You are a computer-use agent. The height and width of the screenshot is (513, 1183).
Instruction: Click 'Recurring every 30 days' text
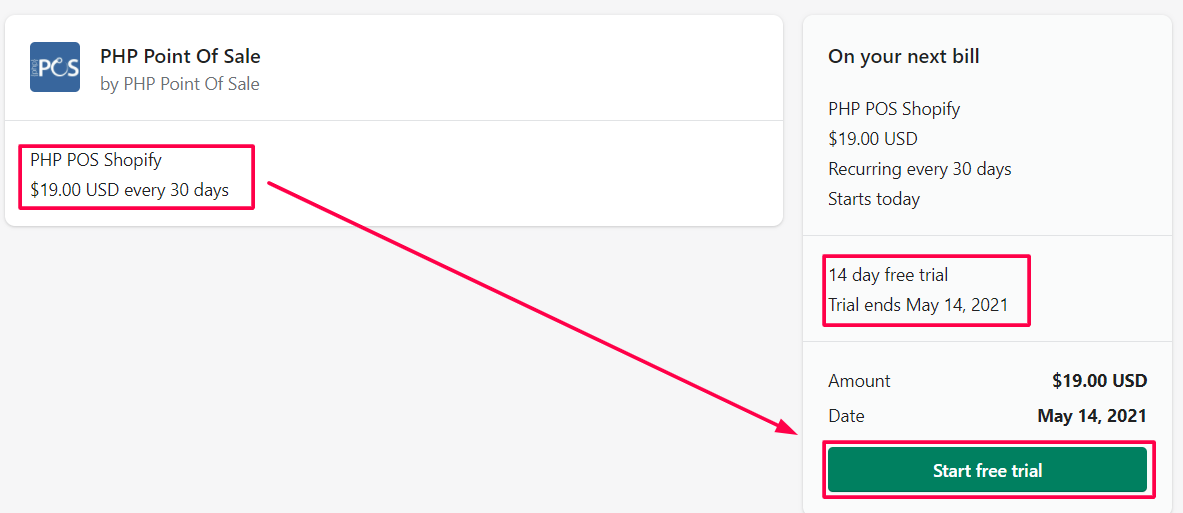coord(920,169)
